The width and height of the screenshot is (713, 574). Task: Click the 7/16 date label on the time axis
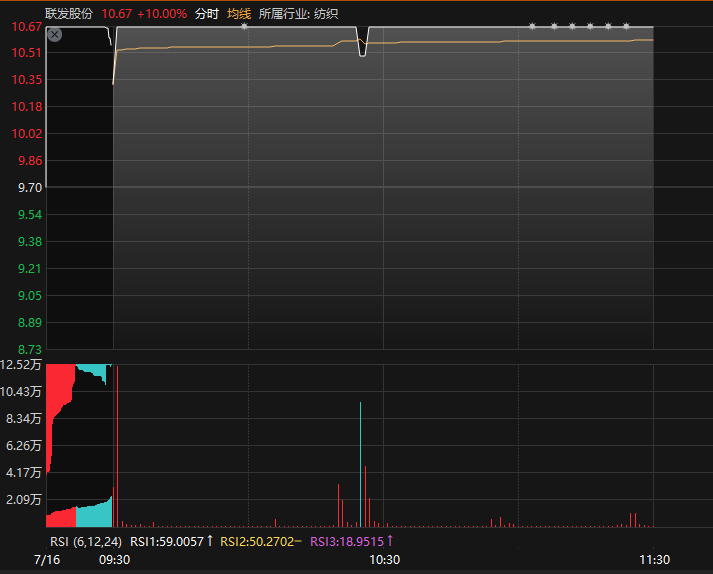[x=46, y=560]
